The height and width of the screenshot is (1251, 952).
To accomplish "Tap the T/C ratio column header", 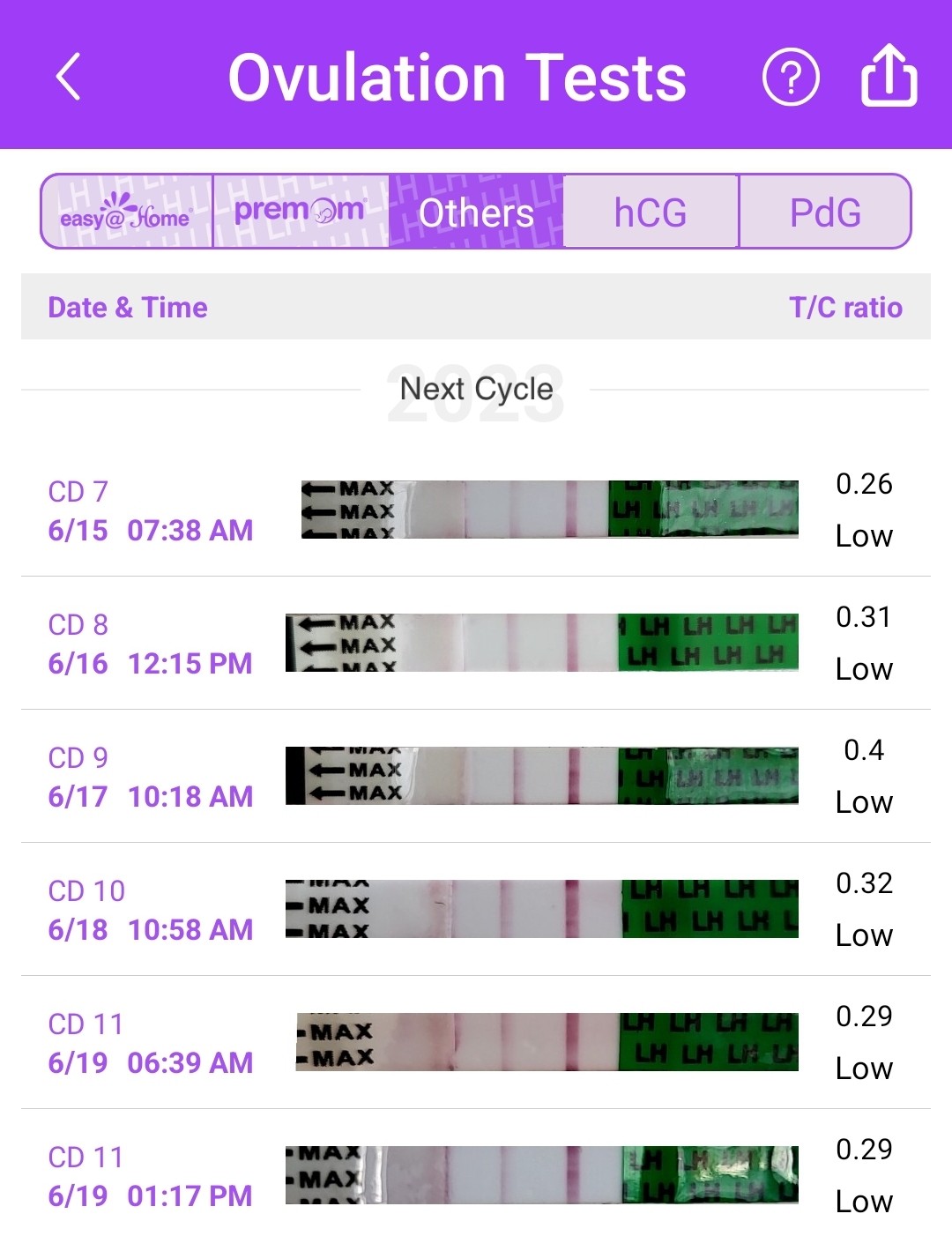I will click(x=845, y=307).
